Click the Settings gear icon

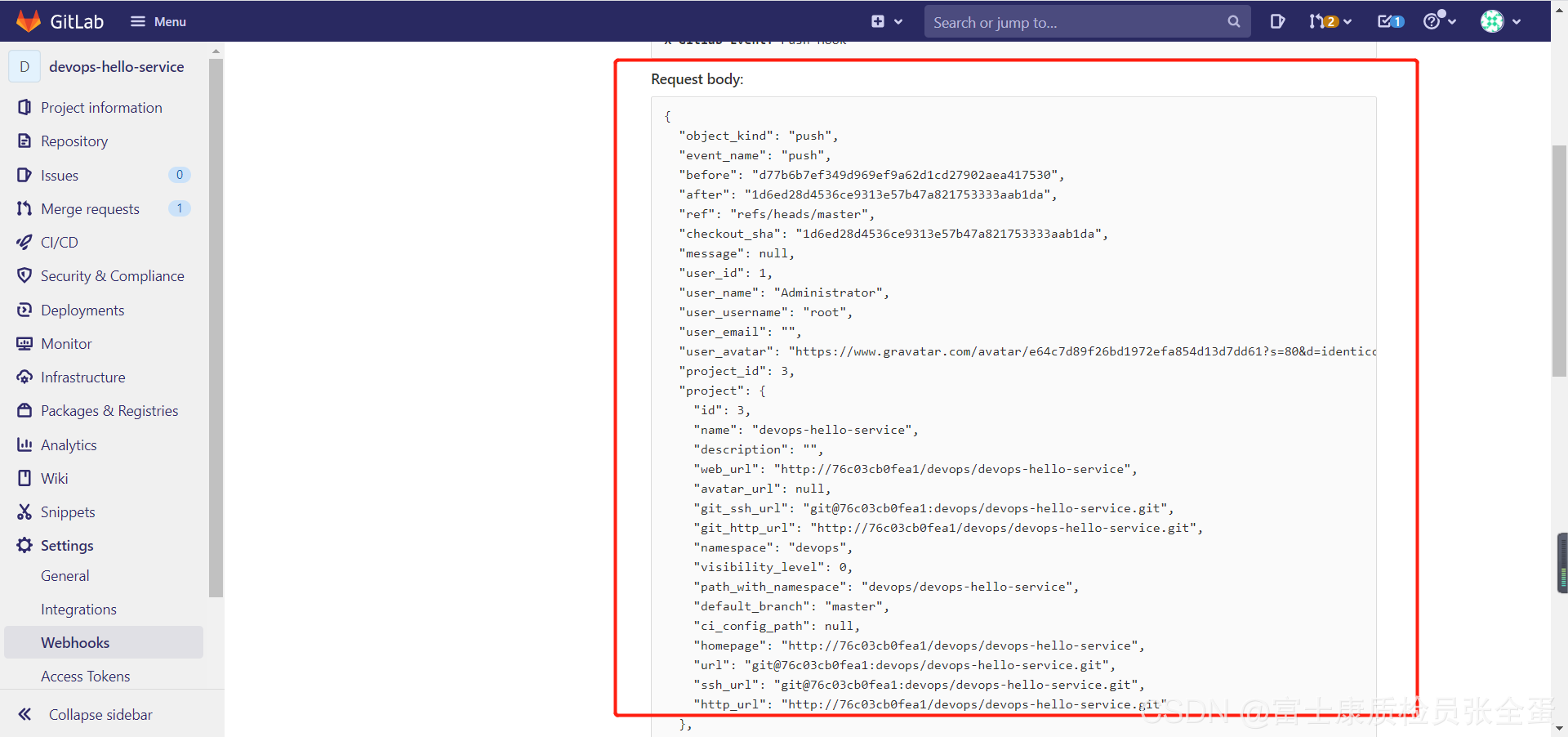pyautogui.click(x=24, y=545)
